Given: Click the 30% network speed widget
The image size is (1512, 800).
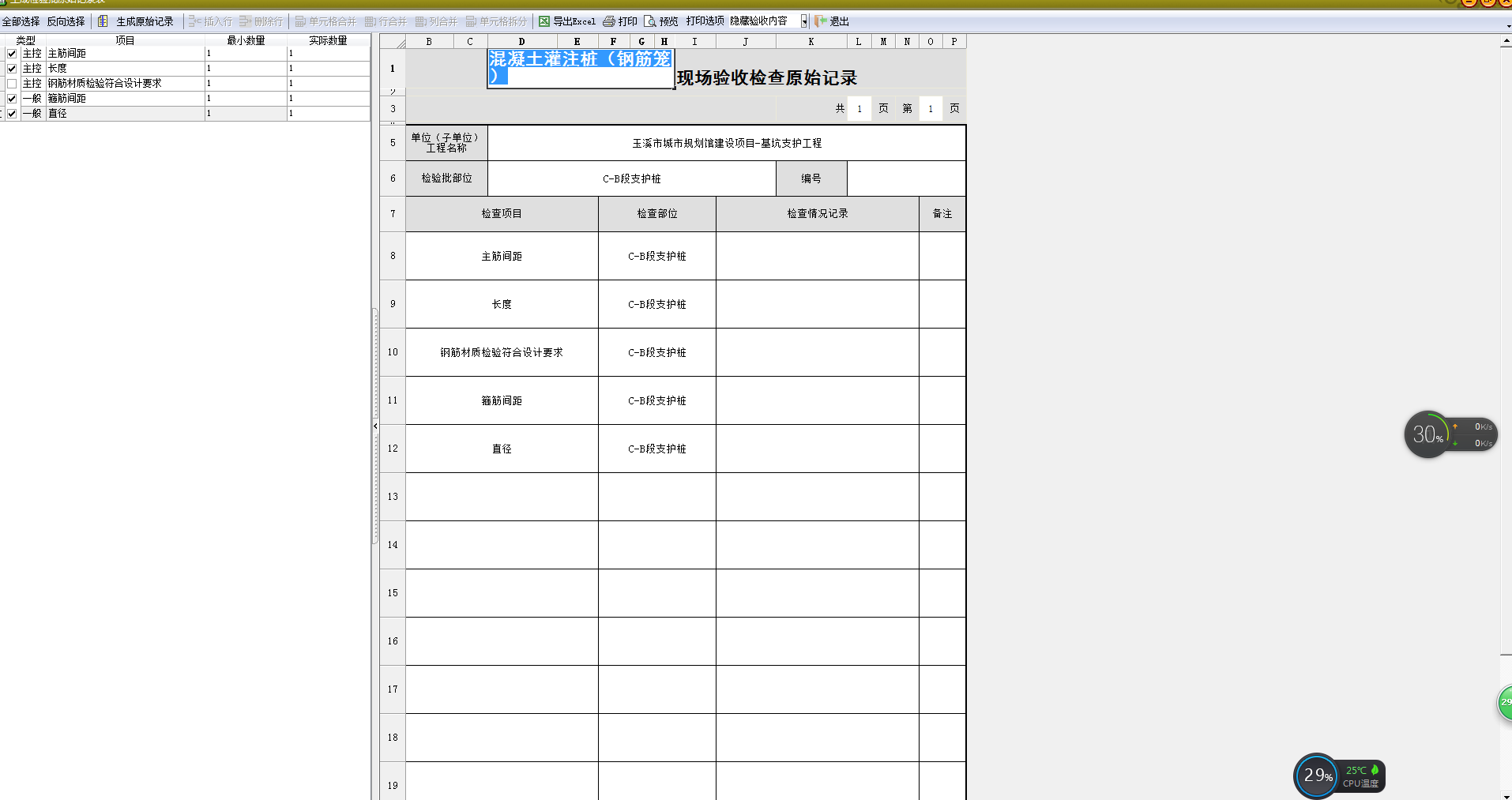Looking at the screenshot, I should (x=1428, y=434).
